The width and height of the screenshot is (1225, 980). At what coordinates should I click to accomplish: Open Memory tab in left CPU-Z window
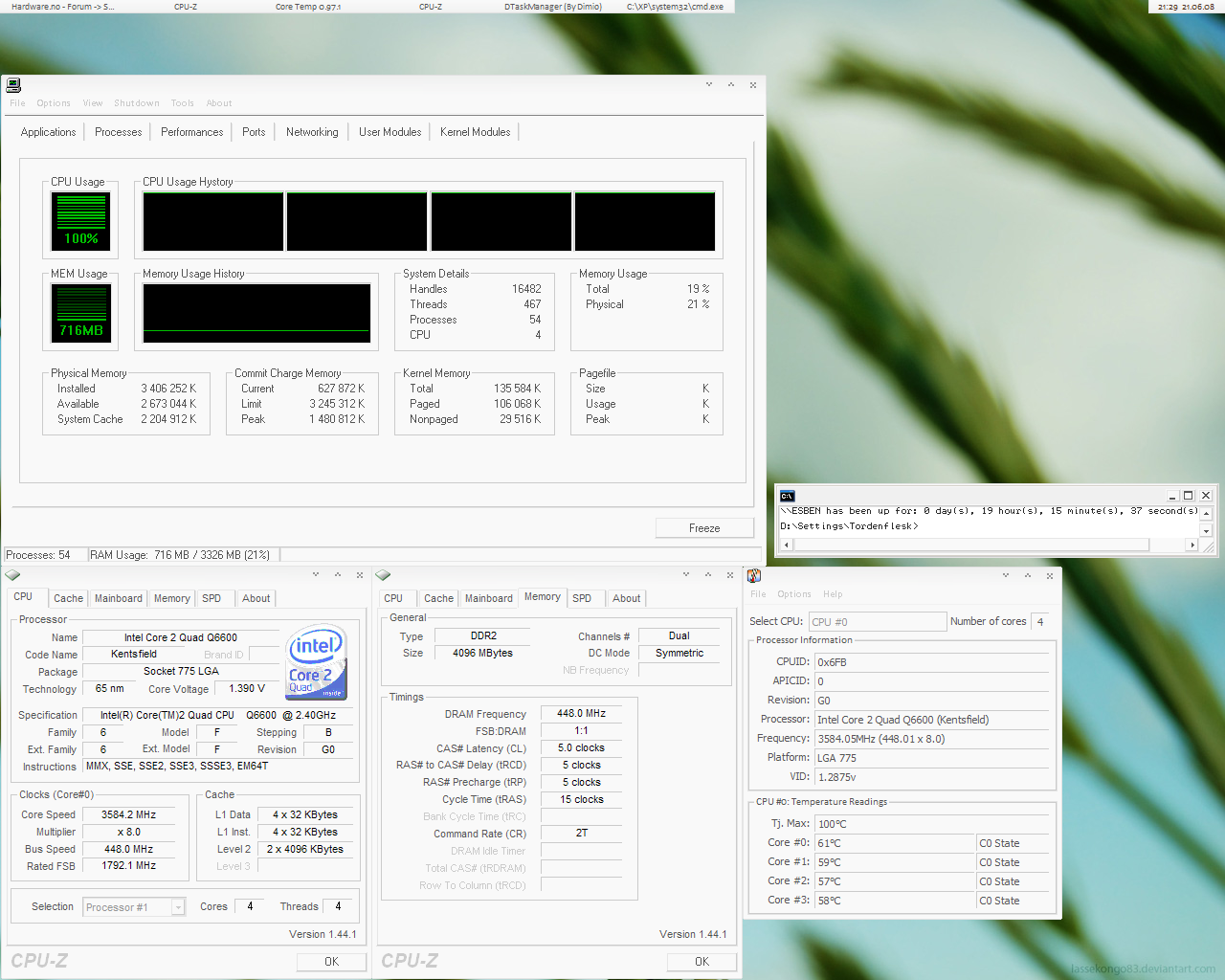172,598
